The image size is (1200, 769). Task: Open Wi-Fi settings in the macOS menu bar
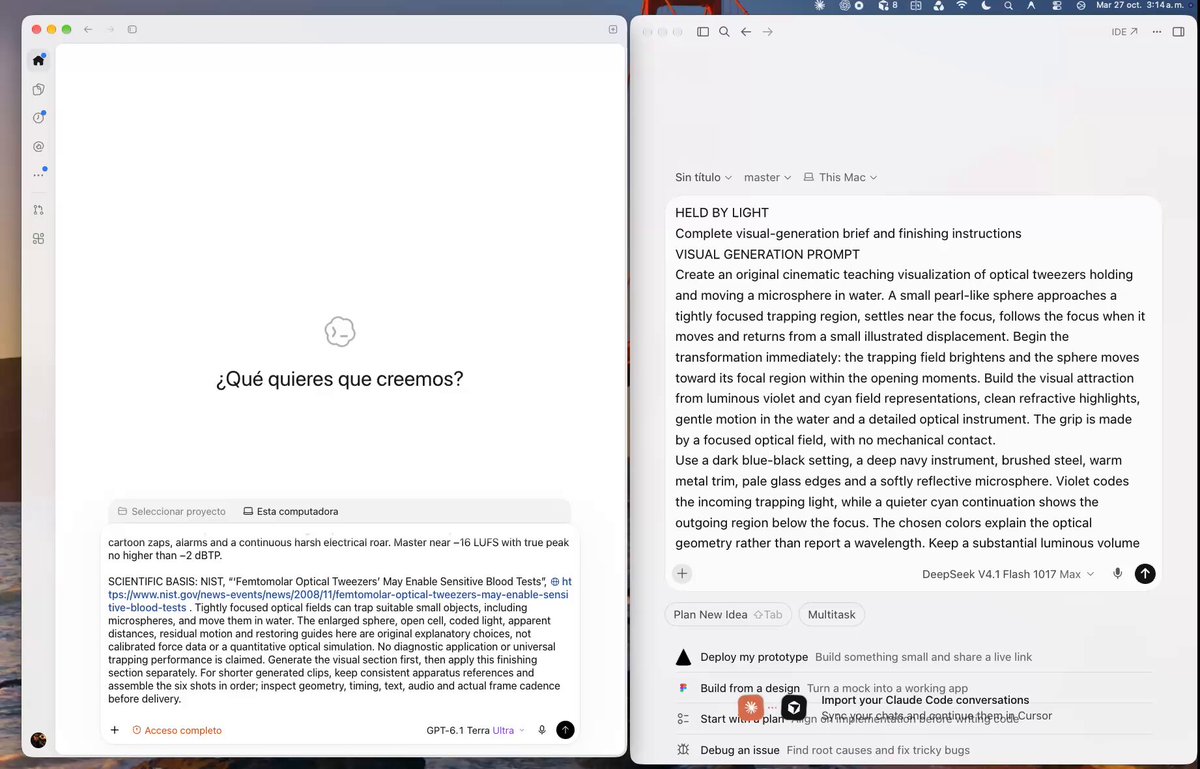pyautogui.click(x=962, y=6)
